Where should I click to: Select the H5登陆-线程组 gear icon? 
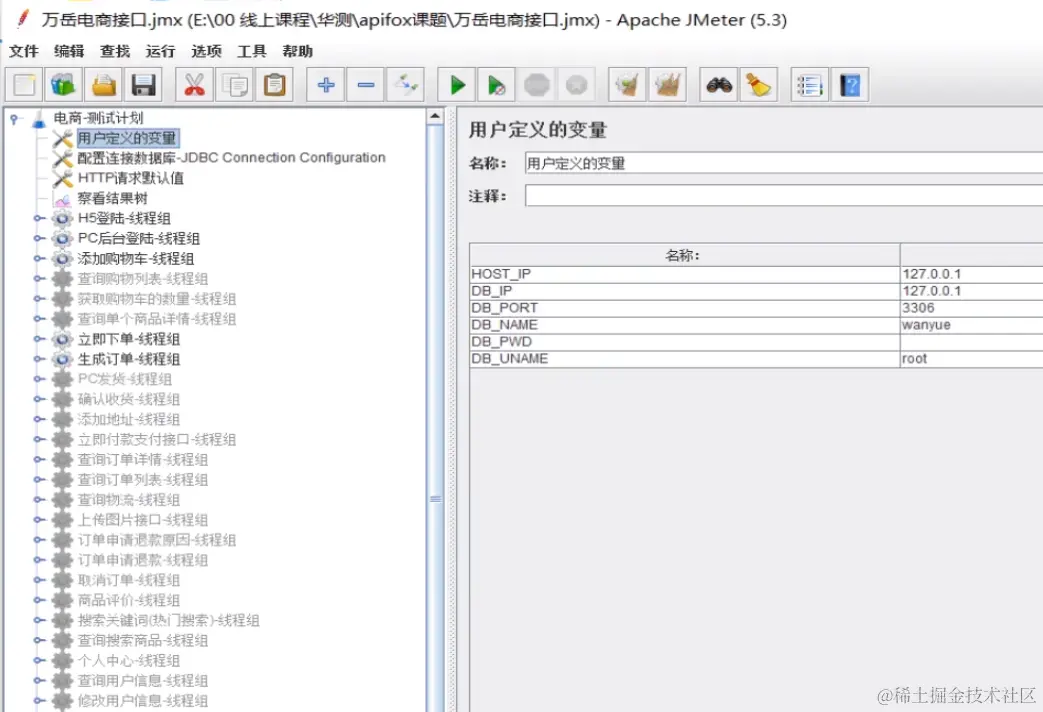(x=62, y=218)
